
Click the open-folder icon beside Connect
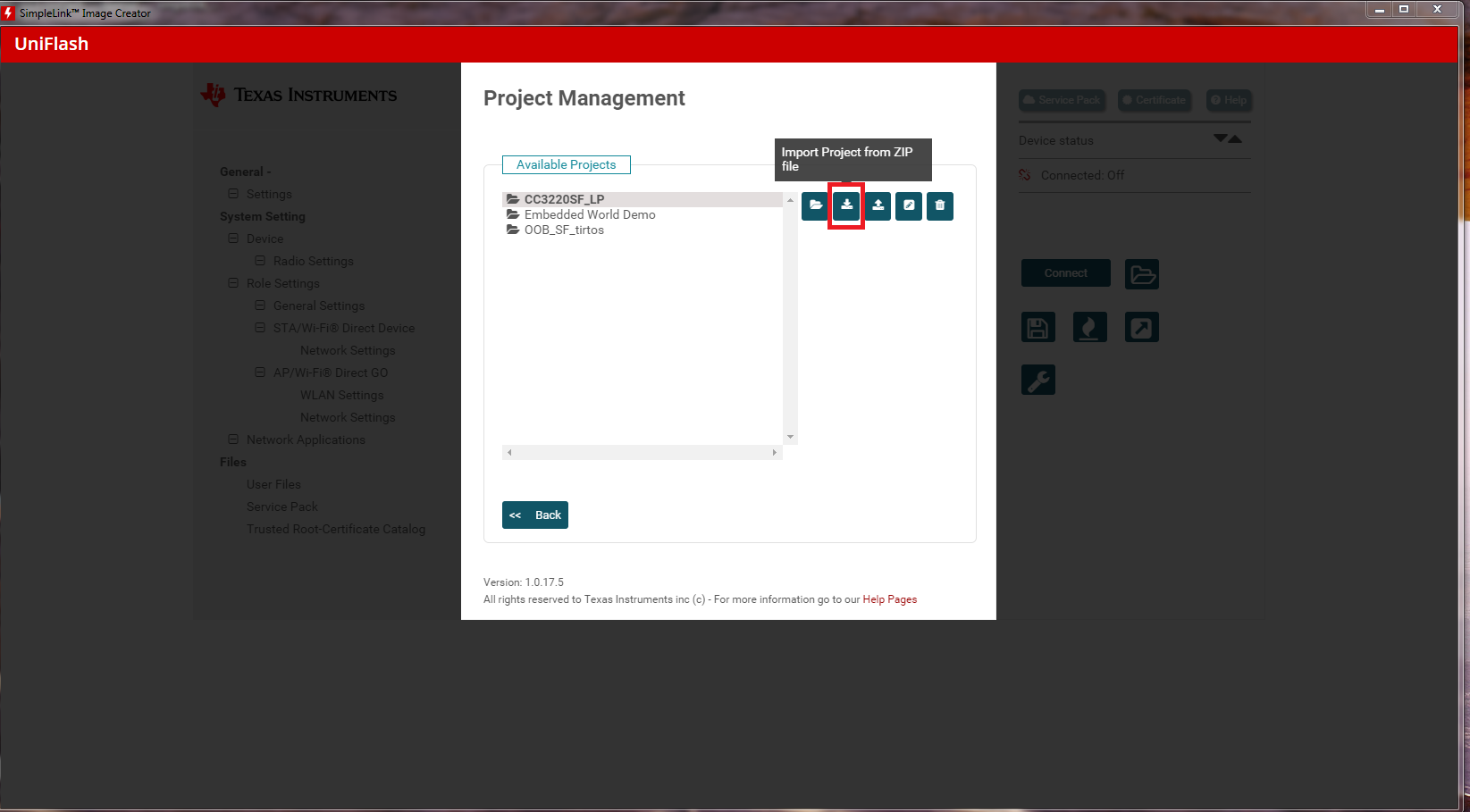(1142, 273)
